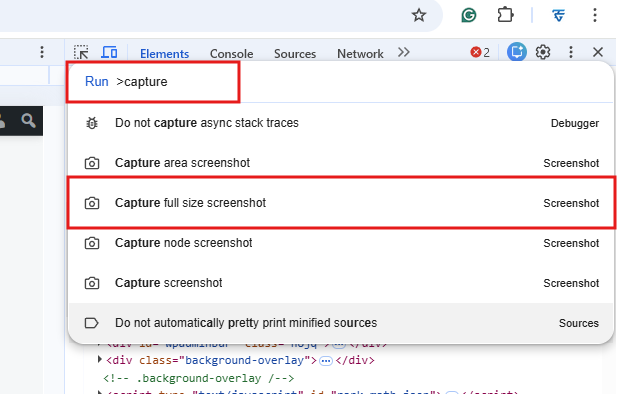Viewport: 617px width, 394px height.
Task: Select the .background-overlay comment line
Action: point(199,378)
